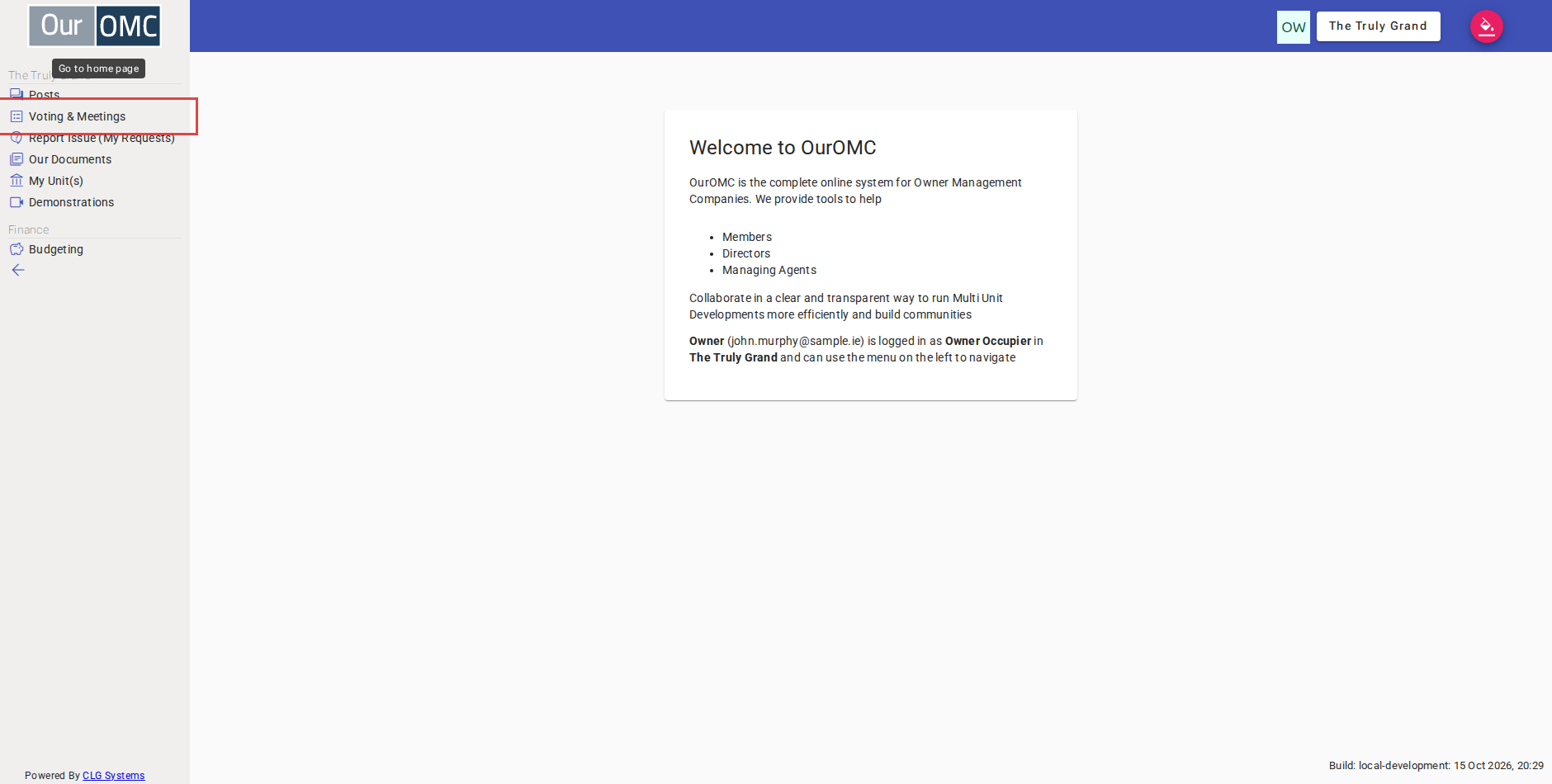
Task: Click the Our Documents icon
Action: [17, 159]
